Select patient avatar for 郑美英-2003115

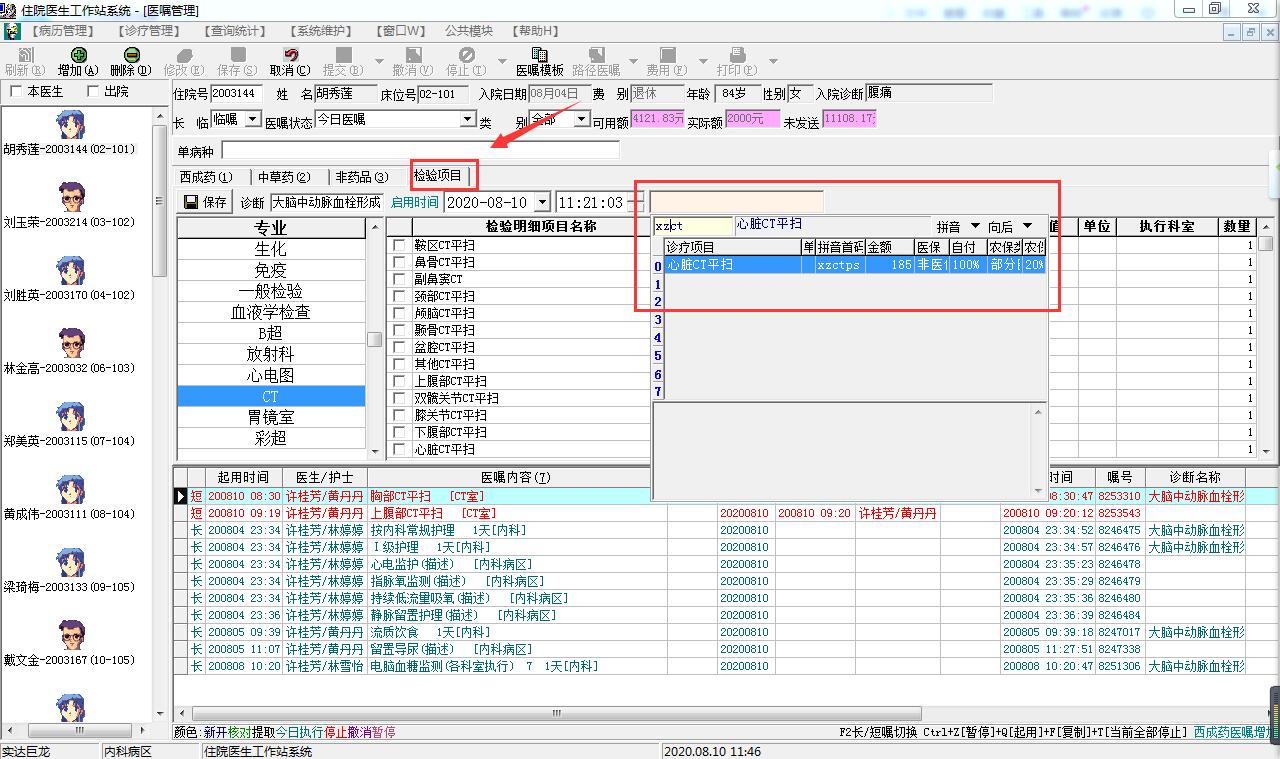tap(70, 417)
